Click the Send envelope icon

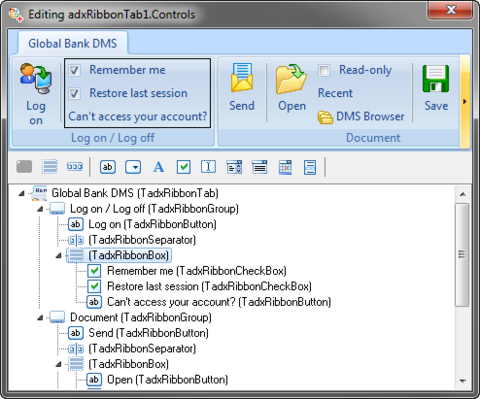pyautogui.click(x=242, y=77)
